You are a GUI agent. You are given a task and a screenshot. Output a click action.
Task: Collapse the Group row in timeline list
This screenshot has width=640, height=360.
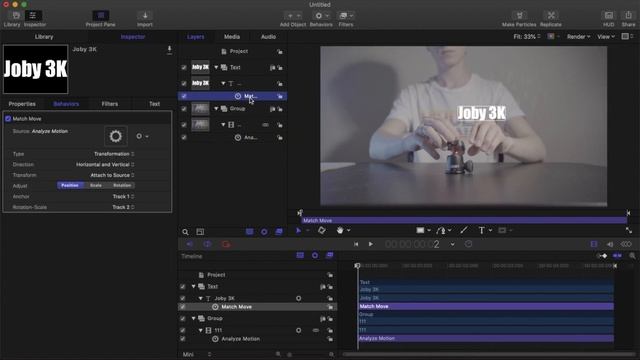tap(194, 318)
